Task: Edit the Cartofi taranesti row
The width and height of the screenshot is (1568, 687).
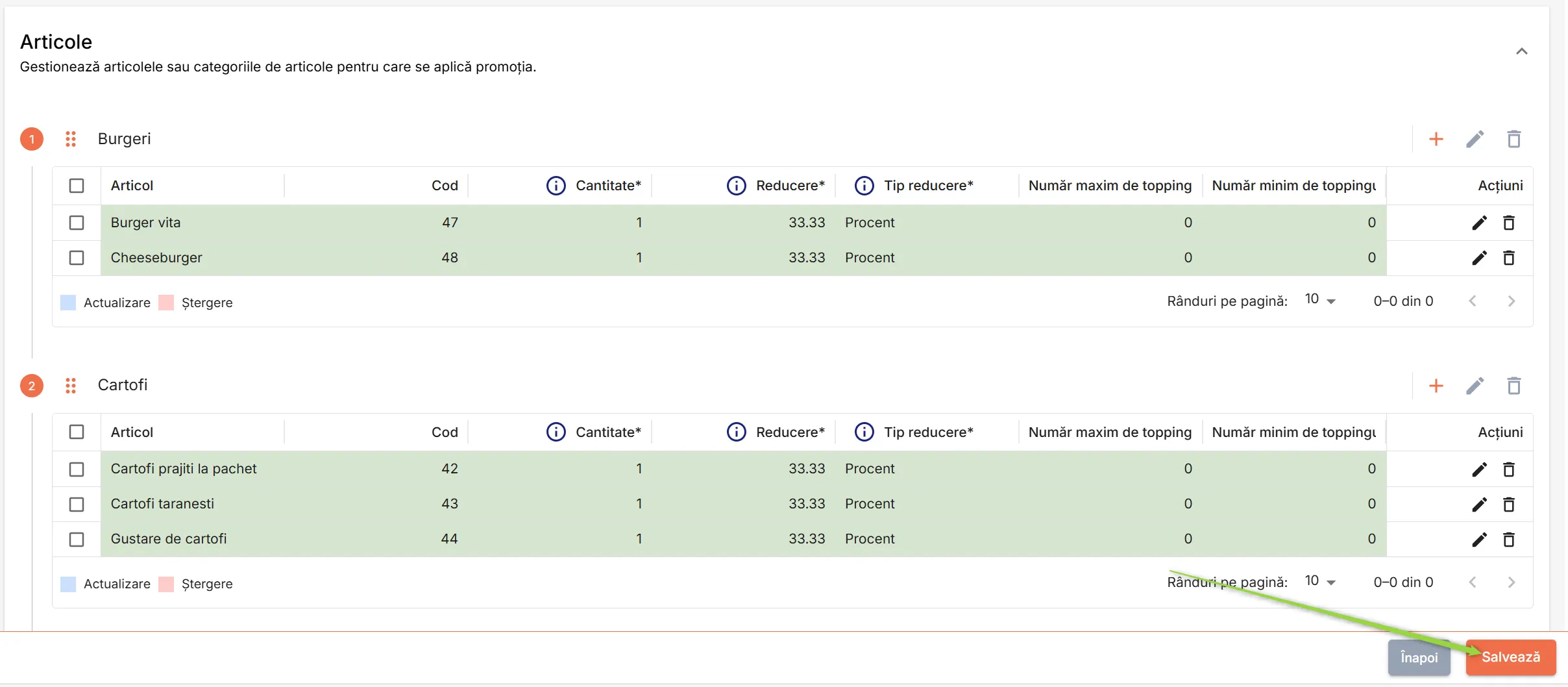Action: tap(1479, 505)
